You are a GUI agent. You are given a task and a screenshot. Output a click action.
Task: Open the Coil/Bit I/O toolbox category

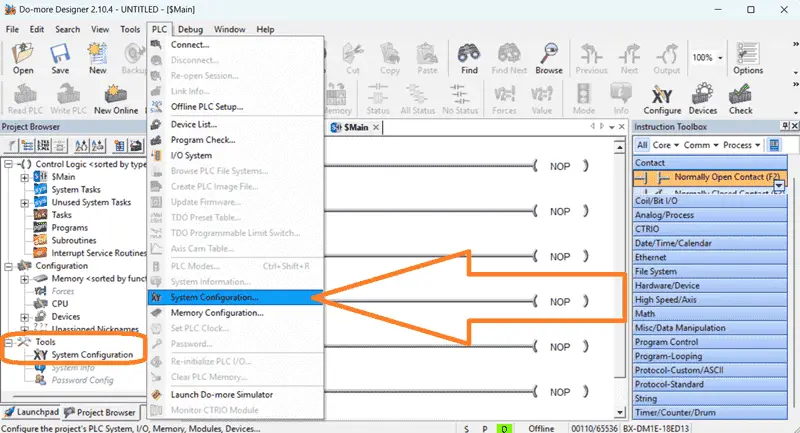tap(710, 201)
